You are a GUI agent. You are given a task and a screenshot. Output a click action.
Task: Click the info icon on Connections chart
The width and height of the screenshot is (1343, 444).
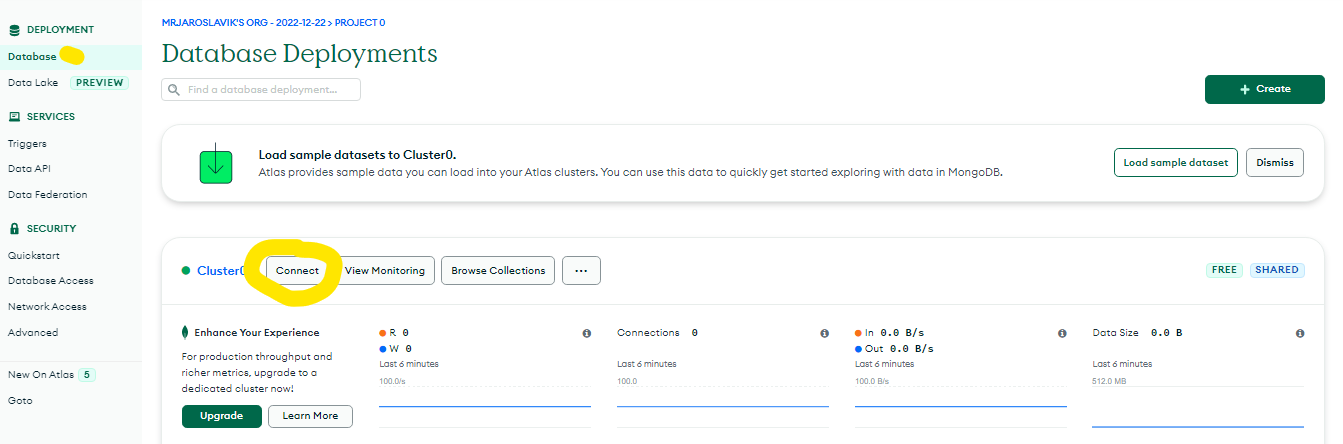825,333
